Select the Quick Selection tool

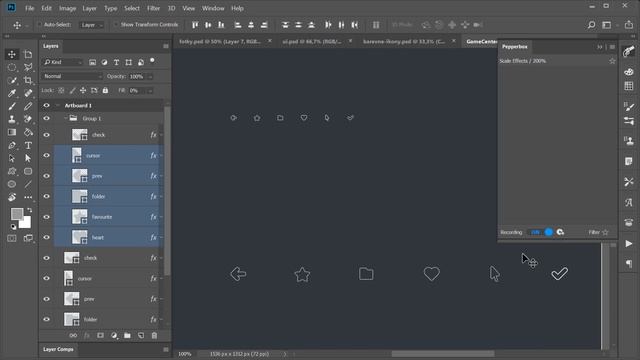click(12, 80)
